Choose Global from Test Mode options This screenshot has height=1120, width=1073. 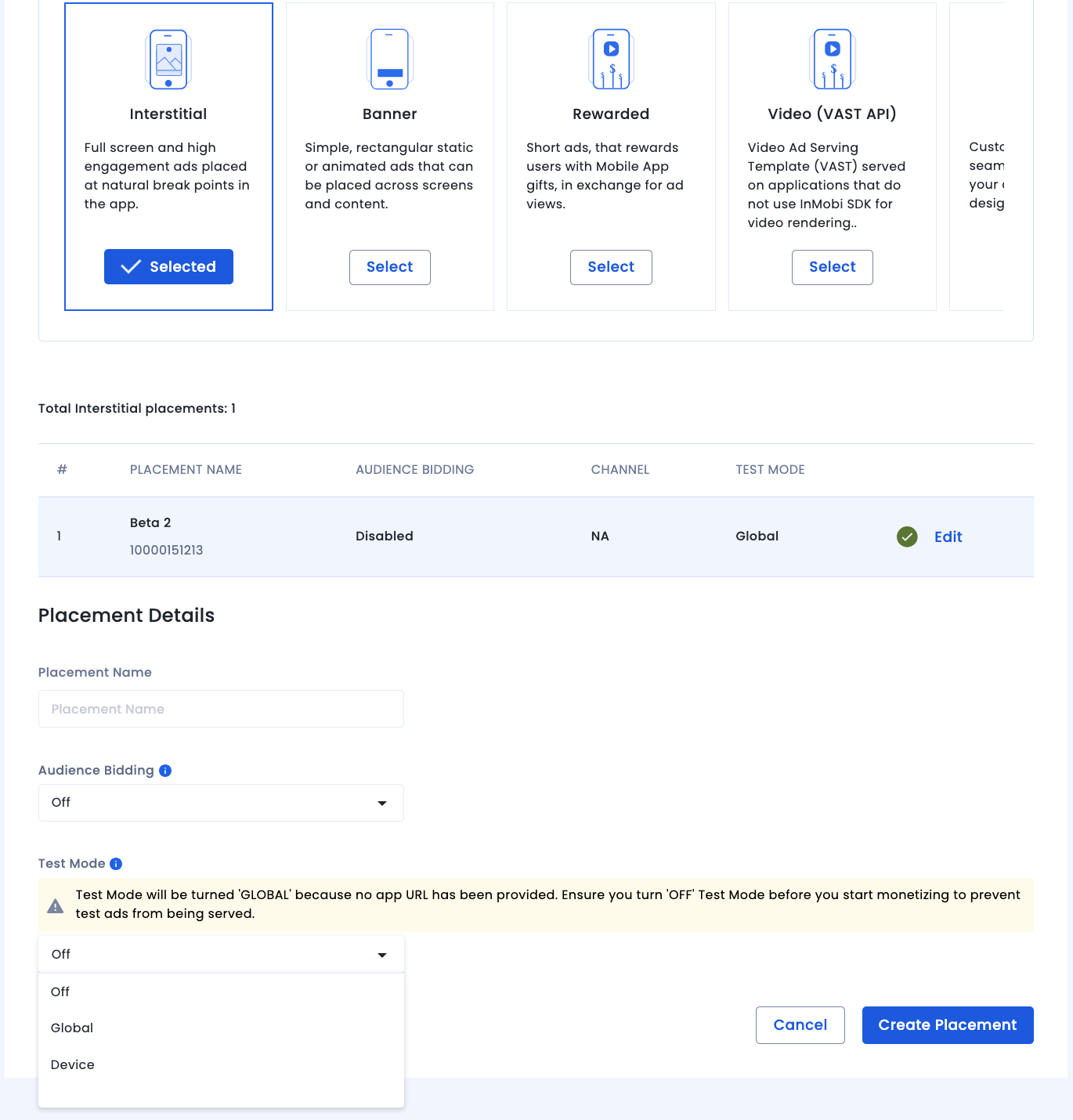click(x=72, y=1028)
